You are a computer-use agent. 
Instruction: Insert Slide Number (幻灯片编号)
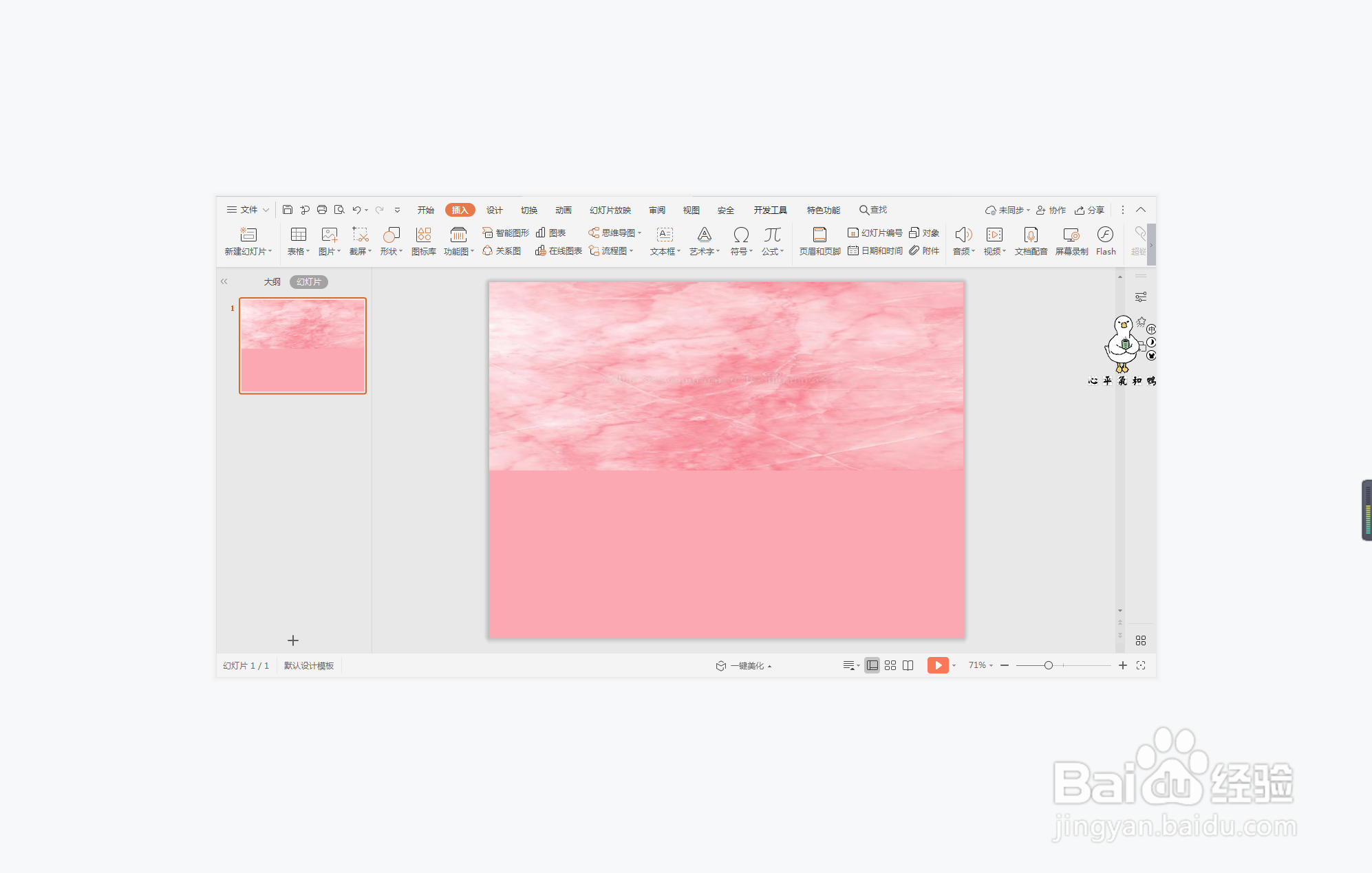pyautogui.click(x=875, y=233)
